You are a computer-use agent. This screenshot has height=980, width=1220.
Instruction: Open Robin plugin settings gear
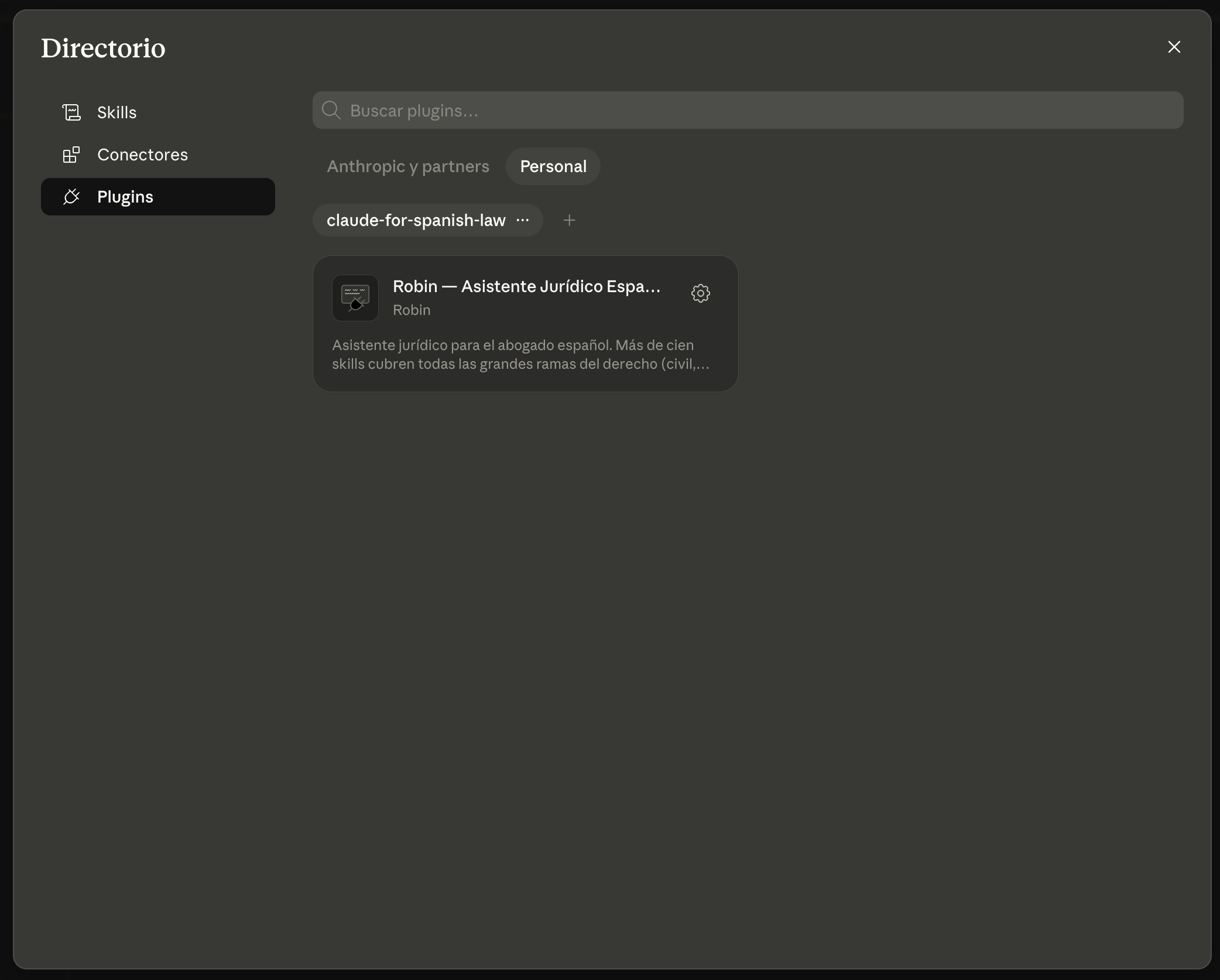click(x=701, y=293)
